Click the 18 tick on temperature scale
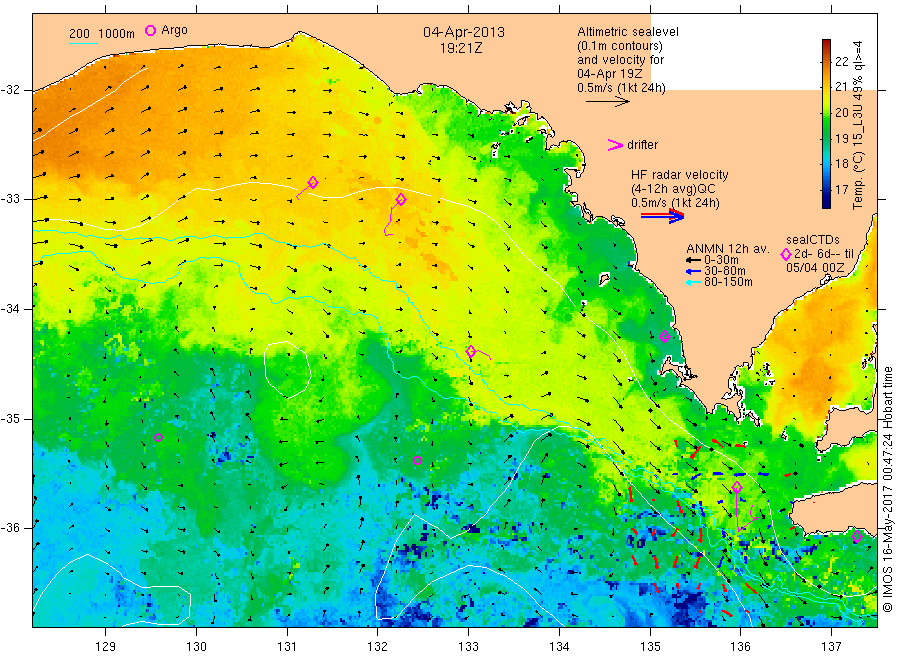Viewport: 900px width, 660px height. (x=841, y=164)
